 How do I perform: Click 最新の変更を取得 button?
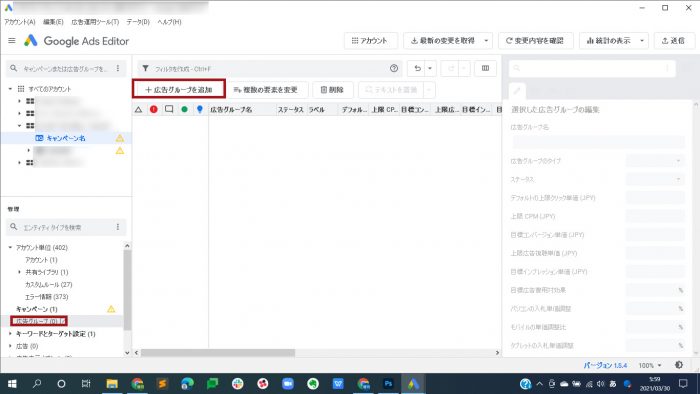tap(442, 41)
